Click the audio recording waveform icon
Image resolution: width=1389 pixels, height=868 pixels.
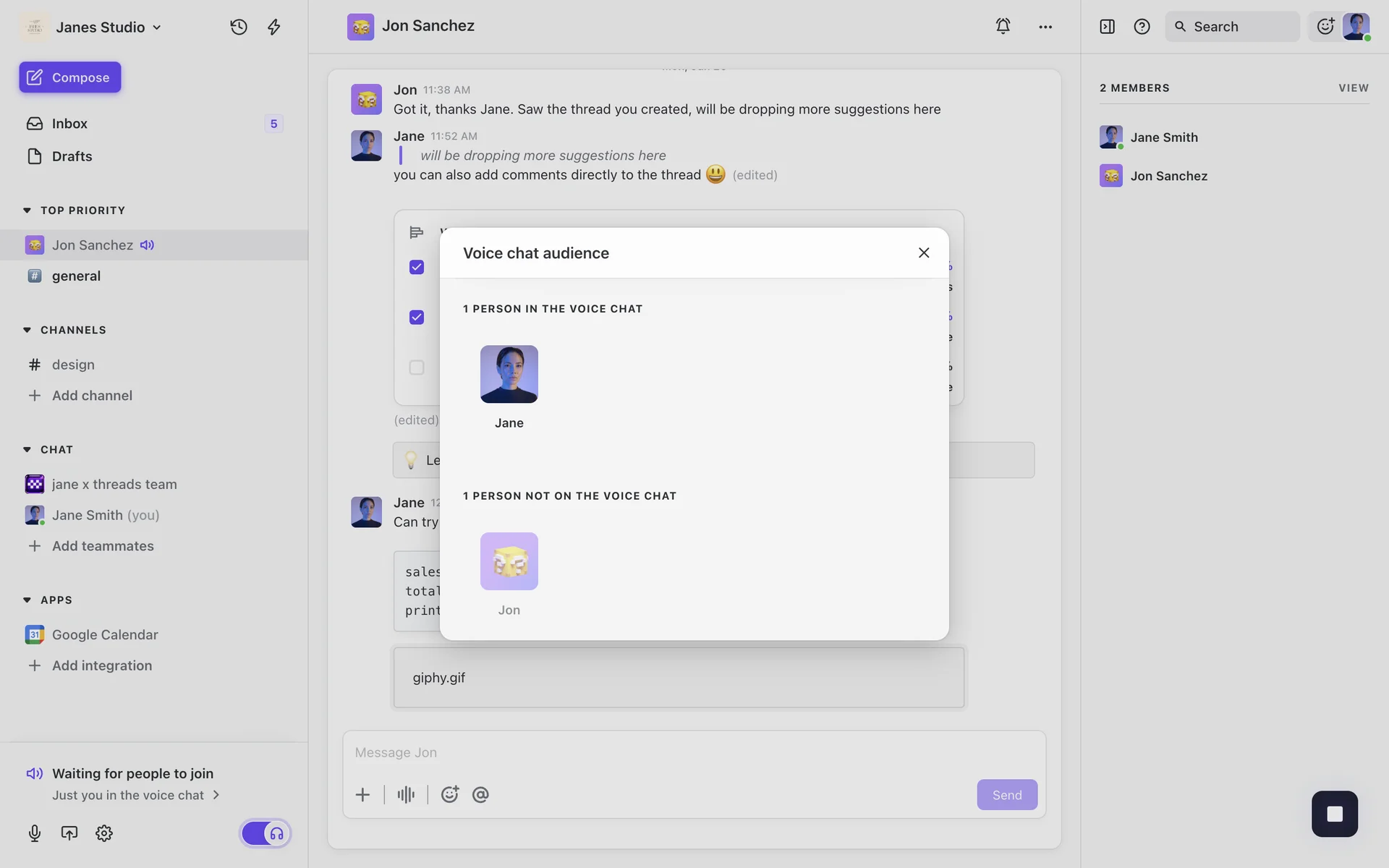(x=406, y=795)
